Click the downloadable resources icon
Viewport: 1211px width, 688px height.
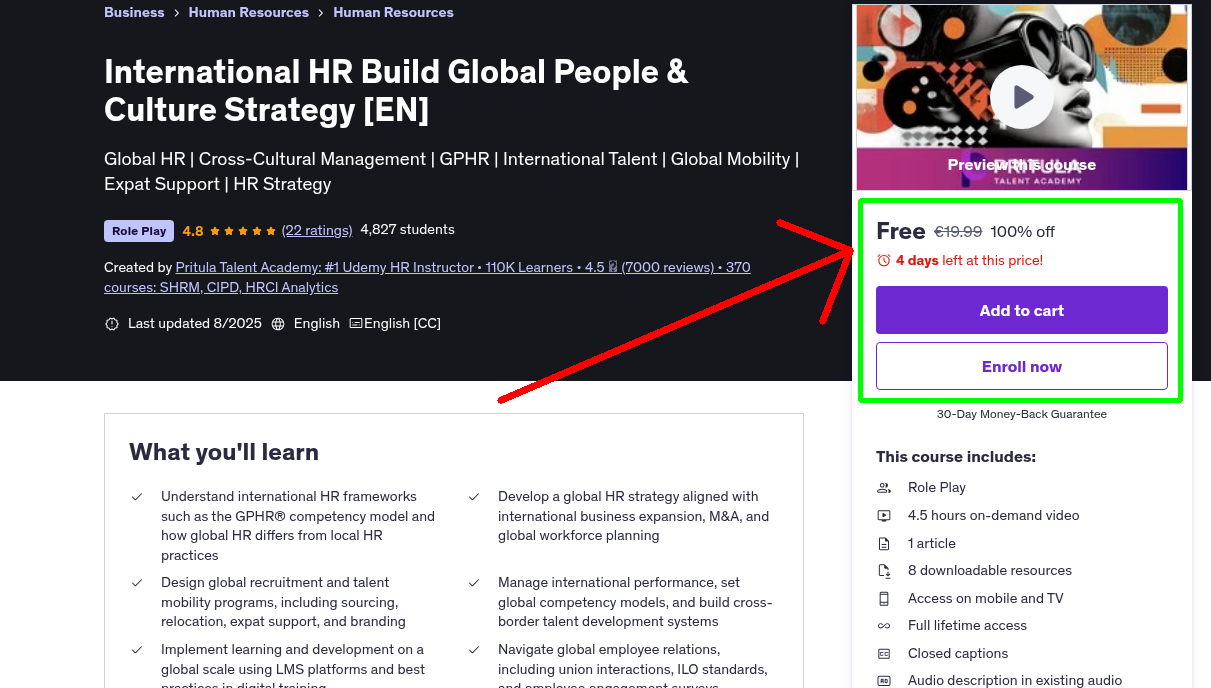(x=884, y=571)
